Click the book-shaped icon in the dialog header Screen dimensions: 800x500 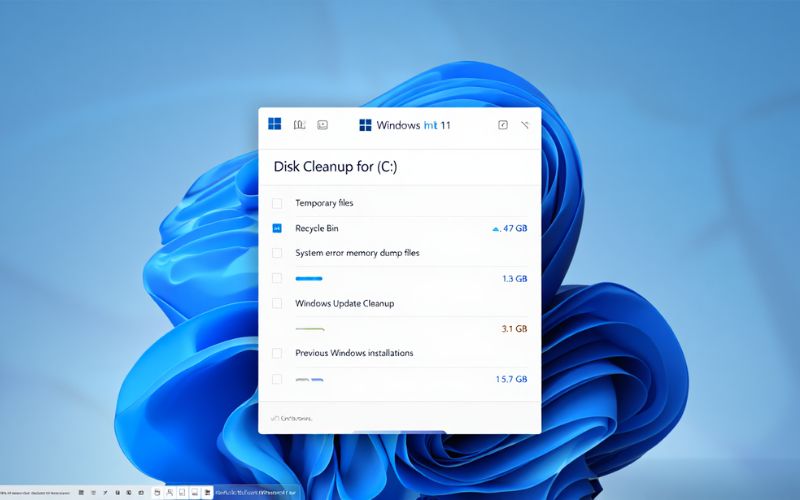tap(299, 124)
